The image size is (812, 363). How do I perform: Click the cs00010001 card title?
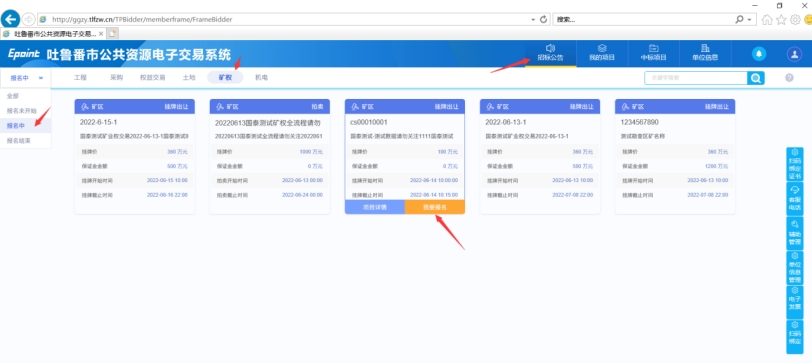tap(369, 122)
